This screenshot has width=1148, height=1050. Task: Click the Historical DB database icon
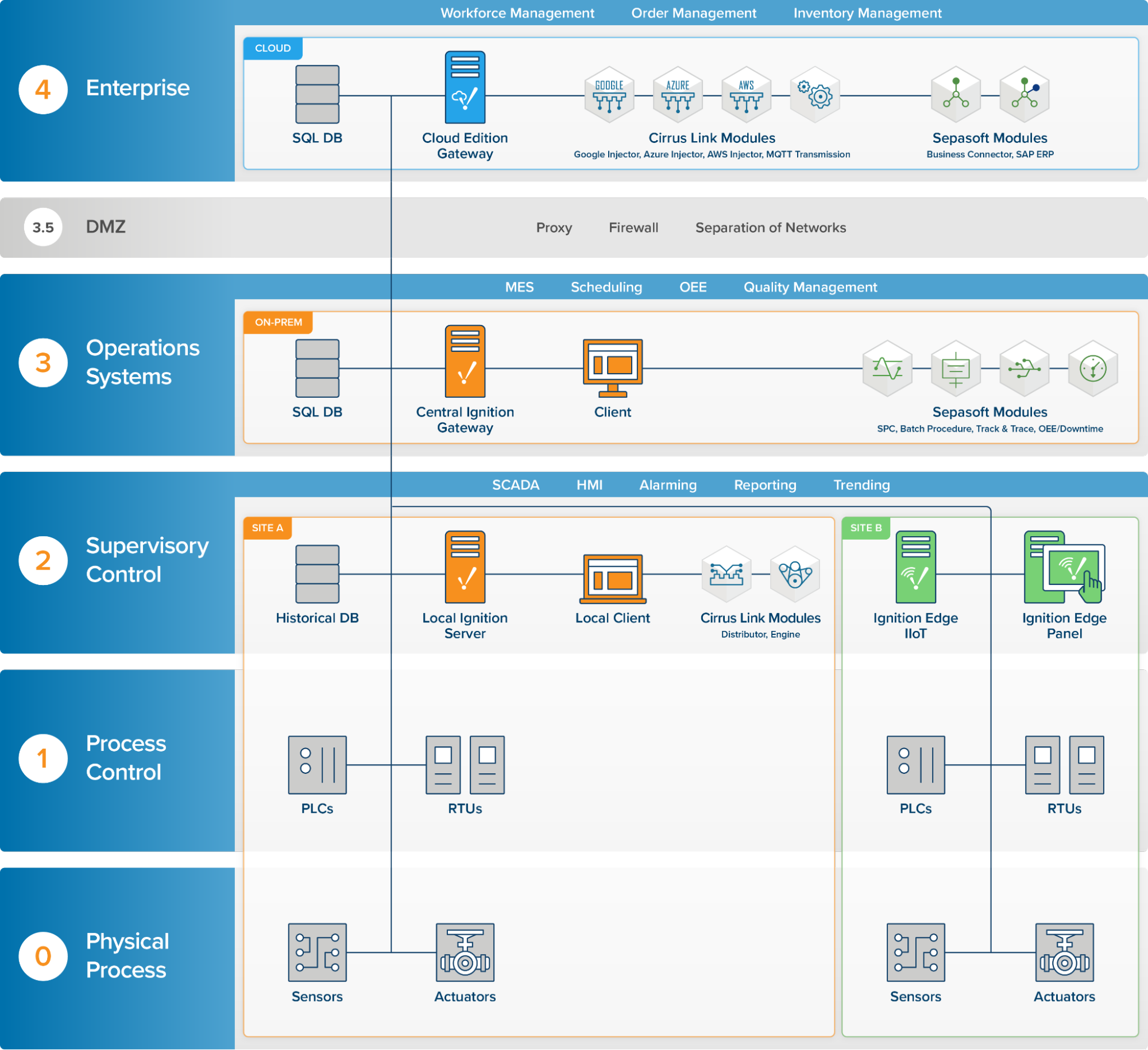[317, 574]
